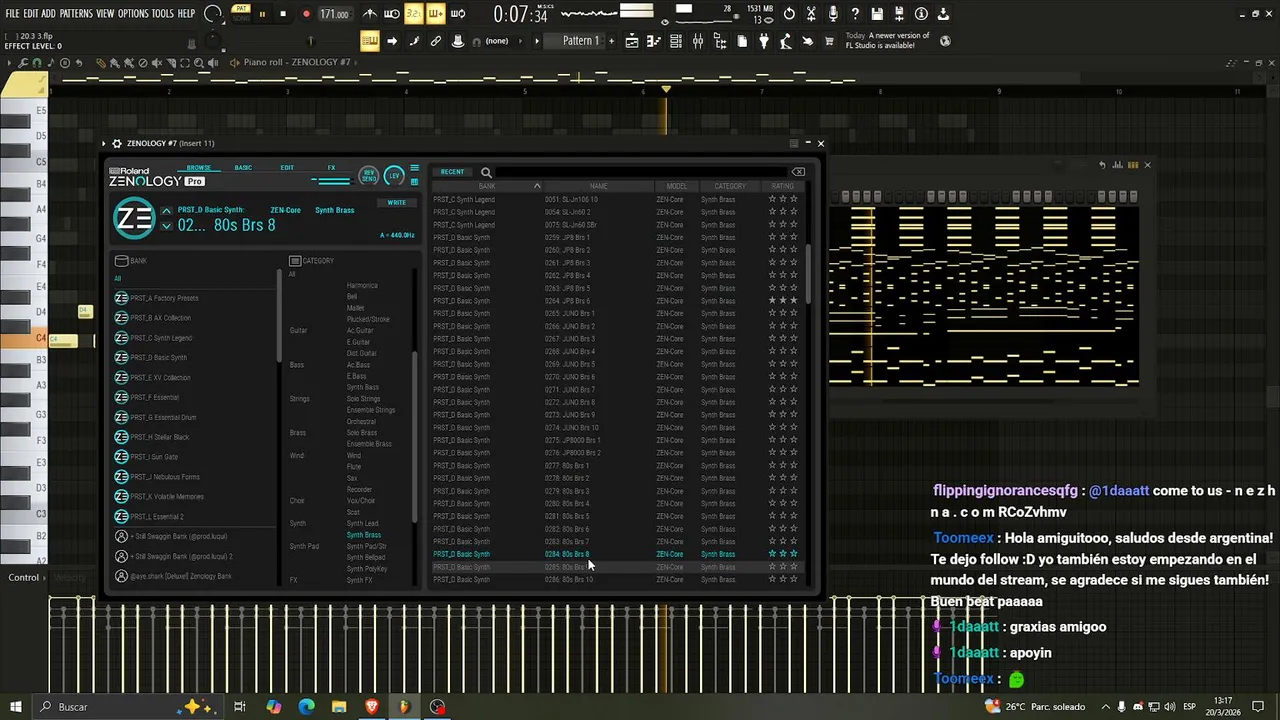Open the playlist view icon in the toolbar
This screenshot has height=720, width=1280.
click(x=632, y=41)
